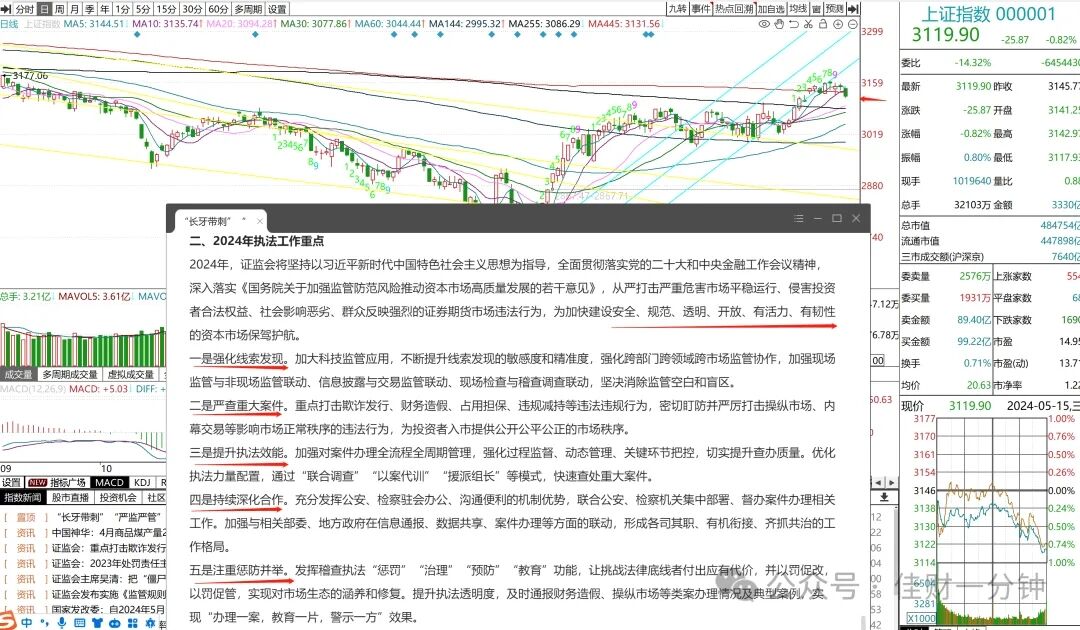
Task: Select the 60分 timeframe tab
Action: pyautogui.click(x=218, y=9)
